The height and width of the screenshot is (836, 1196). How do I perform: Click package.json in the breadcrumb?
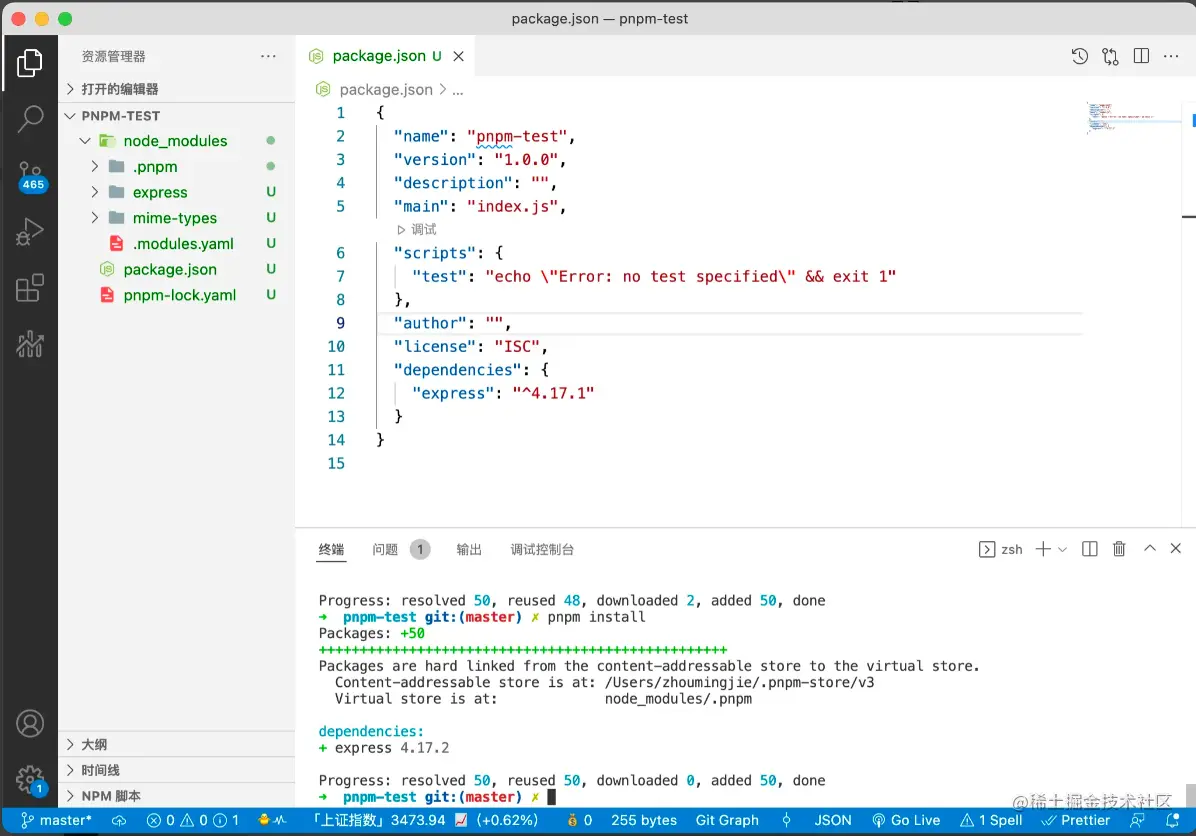[385, 89]
